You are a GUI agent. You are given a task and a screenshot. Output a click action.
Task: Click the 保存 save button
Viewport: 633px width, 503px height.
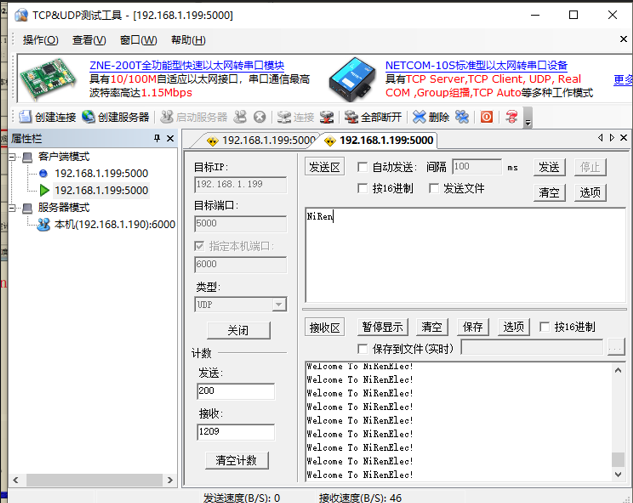tap(473, 327)
